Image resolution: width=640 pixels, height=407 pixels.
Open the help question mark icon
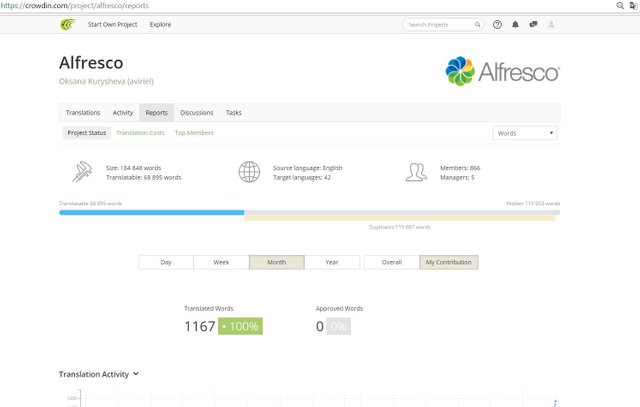click(x=497, y=24)
